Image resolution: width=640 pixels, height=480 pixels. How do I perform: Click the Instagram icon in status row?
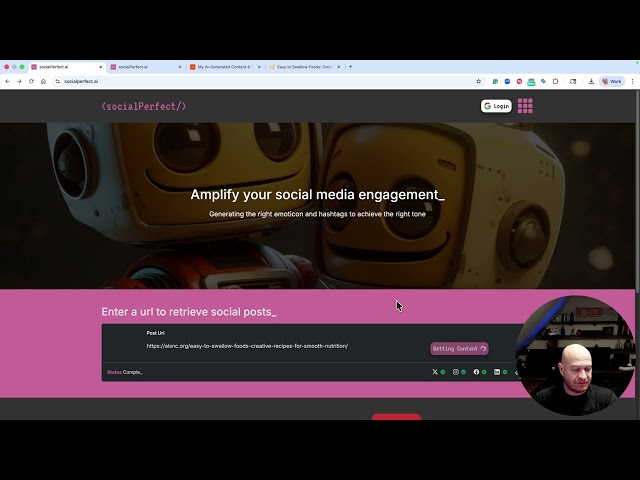[x=456, y=372]
